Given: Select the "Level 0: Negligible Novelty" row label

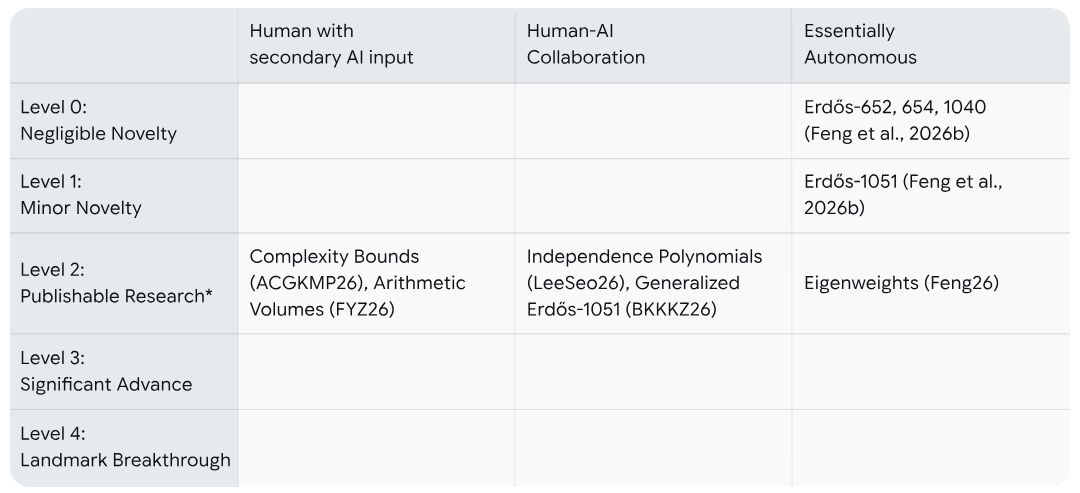Looking at the screenshot, I should tap(98, 120).
